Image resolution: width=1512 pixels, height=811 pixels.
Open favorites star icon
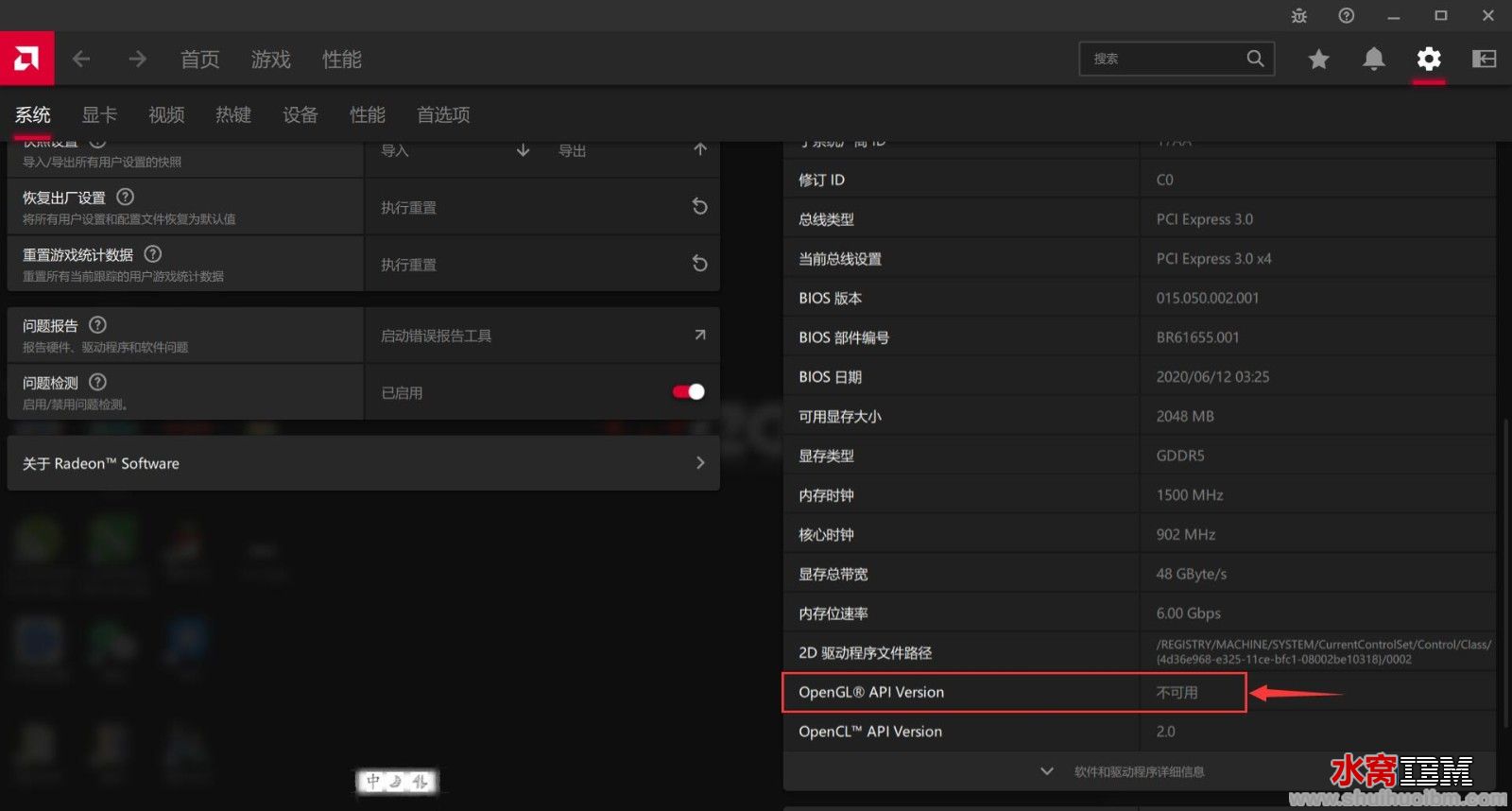pos(1318,60)
